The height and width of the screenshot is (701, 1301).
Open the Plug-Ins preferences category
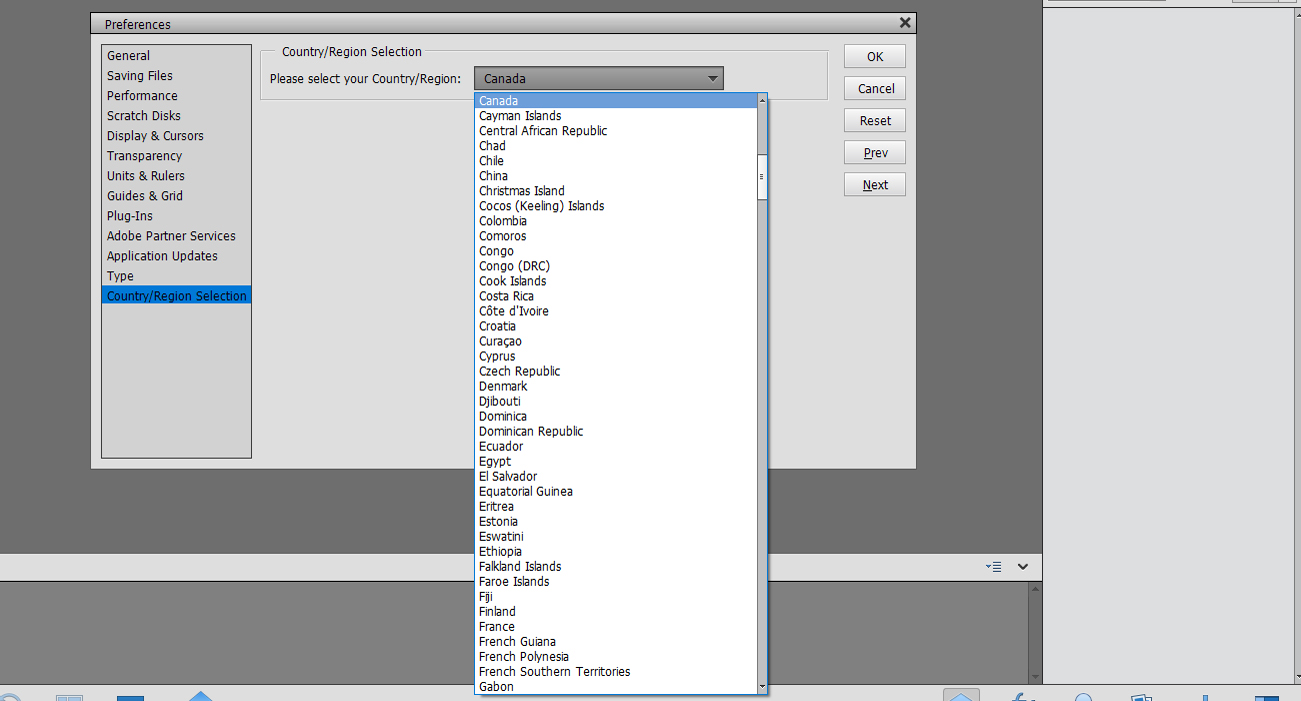176,215
